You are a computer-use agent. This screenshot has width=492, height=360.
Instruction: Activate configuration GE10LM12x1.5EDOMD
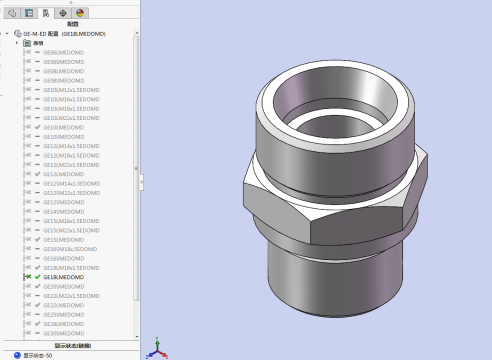tap(71, 90)
